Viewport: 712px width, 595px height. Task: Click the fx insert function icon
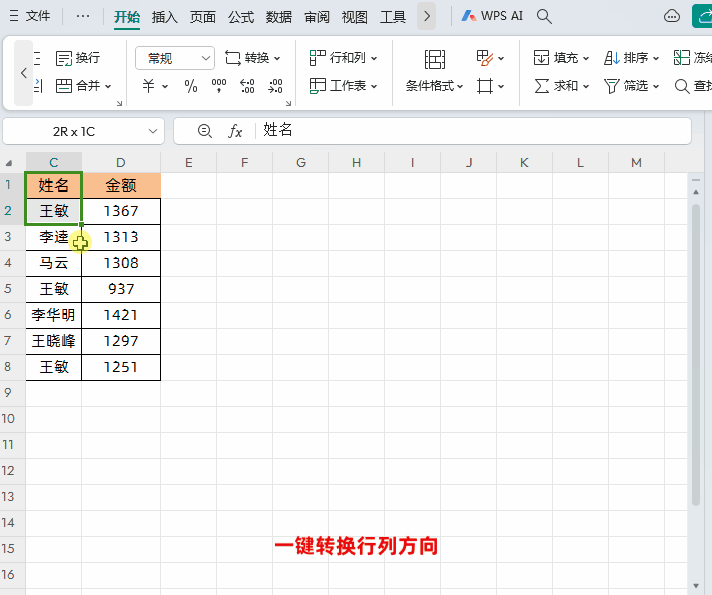[x=235, y=131]
